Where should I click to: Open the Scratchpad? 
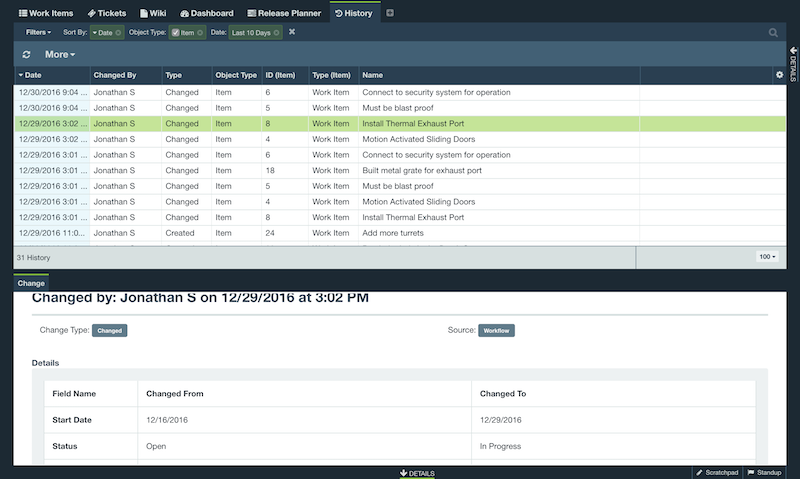(x=717, y=472)
